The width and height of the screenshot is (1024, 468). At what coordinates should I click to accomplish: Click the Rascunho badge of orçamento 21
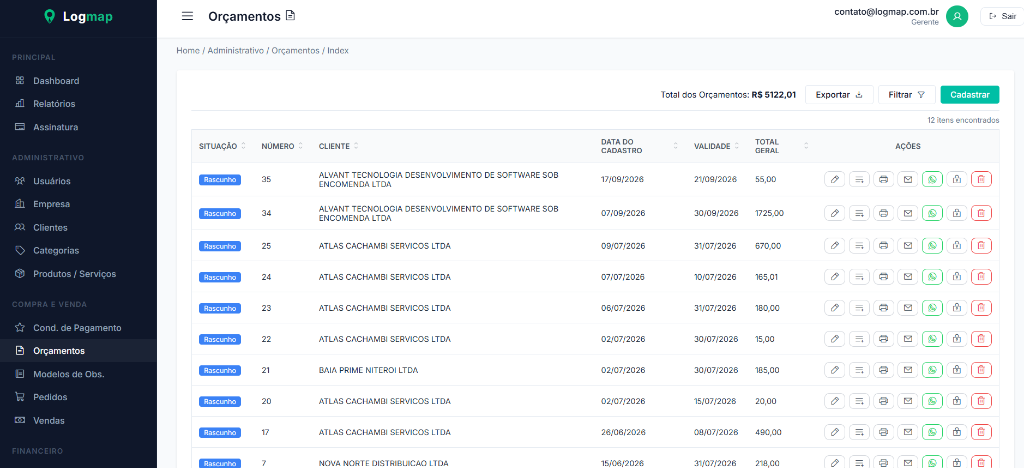[x=220, y=370]
